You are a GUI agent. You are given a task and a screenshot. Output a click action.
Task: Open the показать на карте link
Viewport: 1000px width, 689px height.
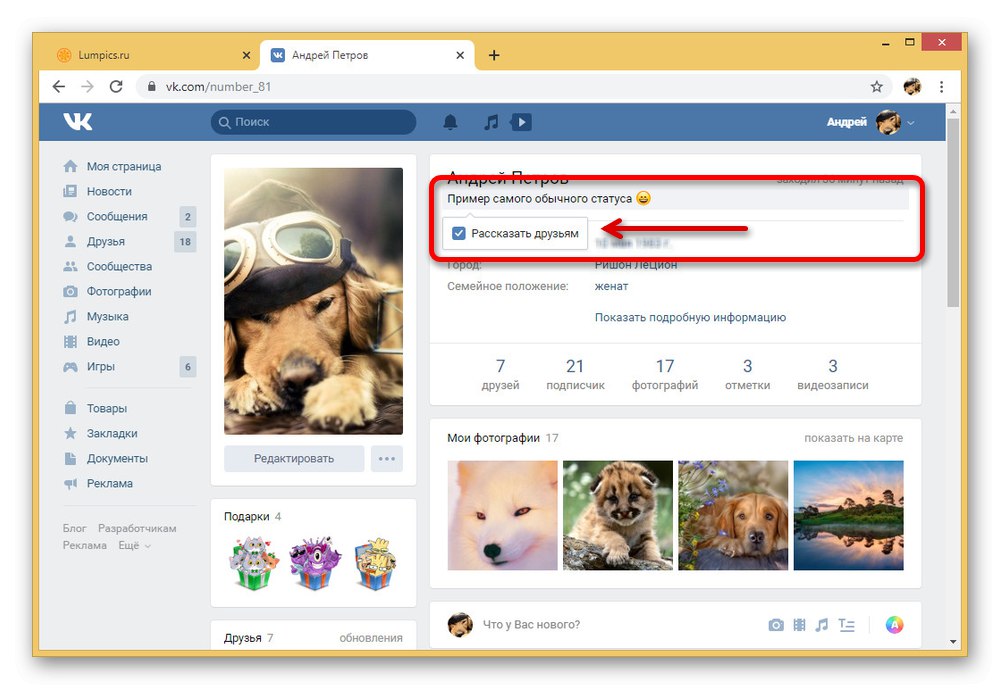point(853,438)
